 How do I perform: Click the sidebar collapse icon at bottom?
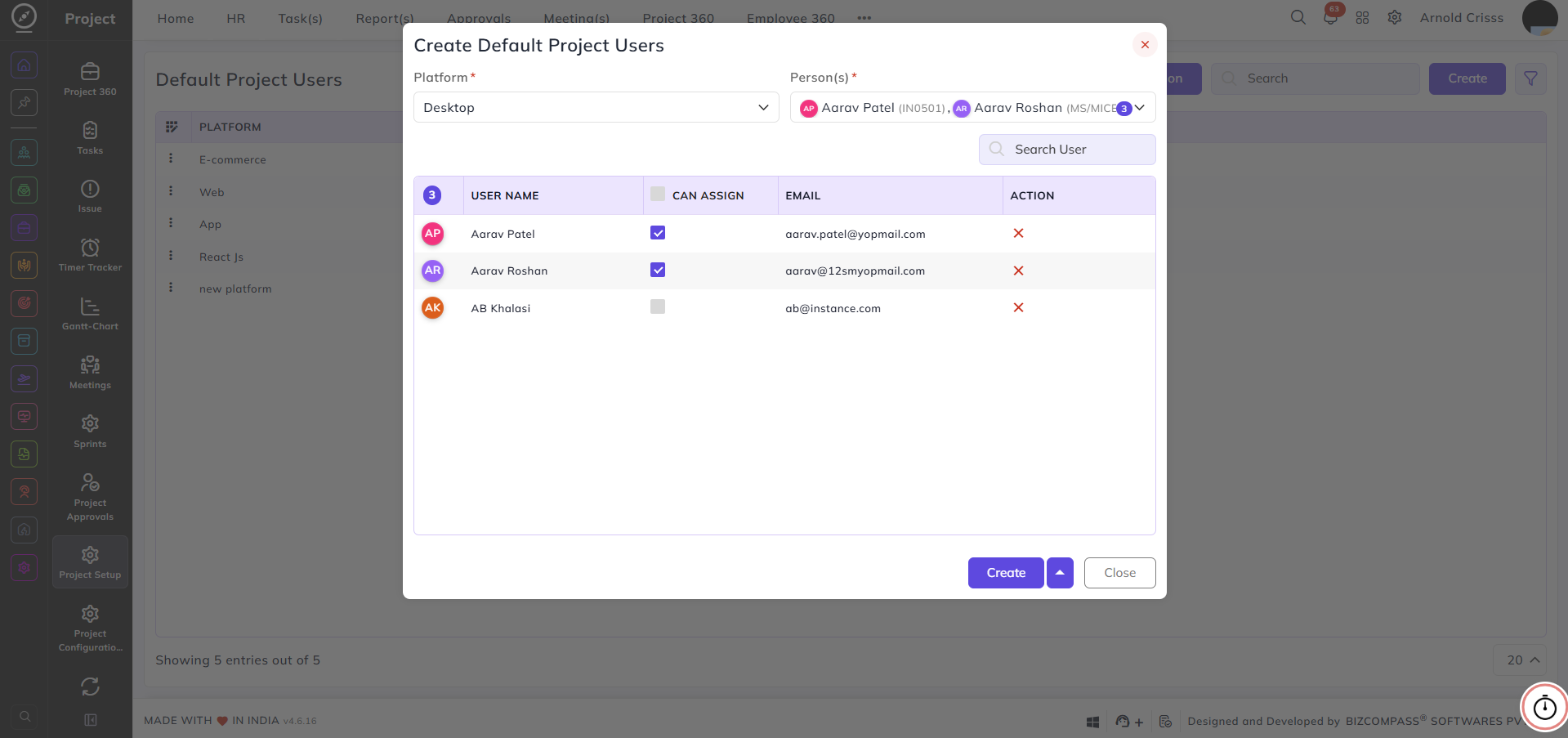[91, 720]
